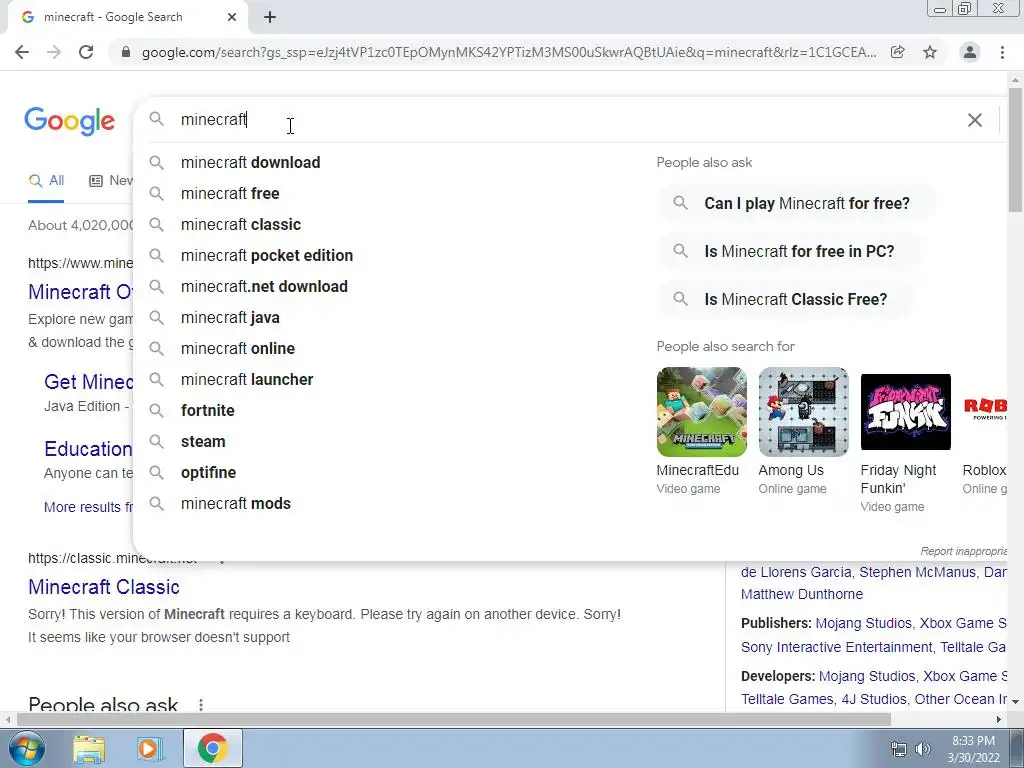The width and height of the screenshot is (1024, 768).
Task: Open the three-dot menu beside People also ask heading
Action: click(201, 705)
